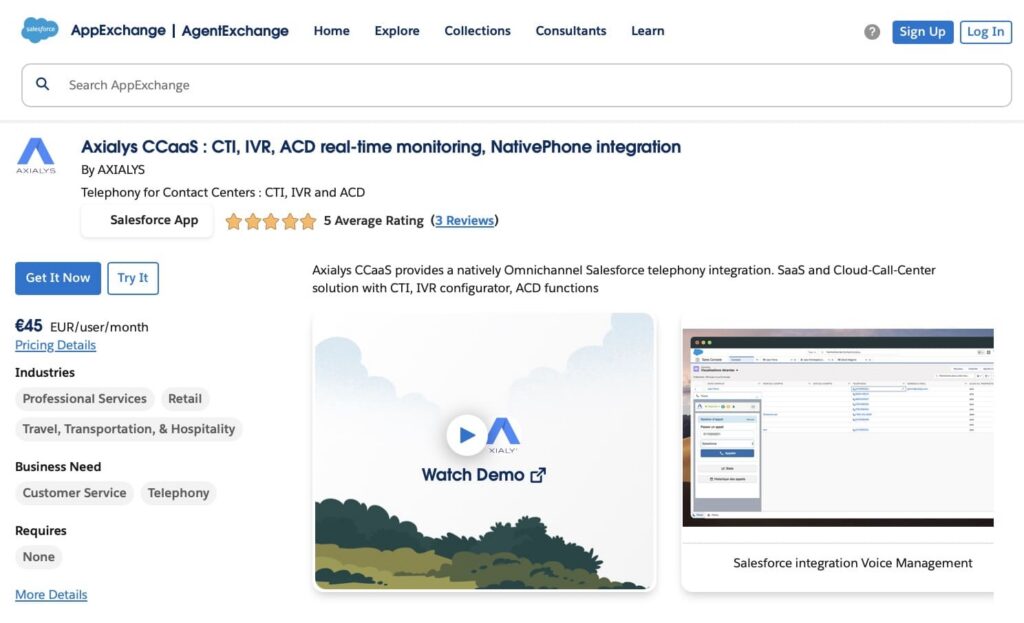Open the 3 Reviews link
The width and height of the screenshot is (1024, 623).
464,221
